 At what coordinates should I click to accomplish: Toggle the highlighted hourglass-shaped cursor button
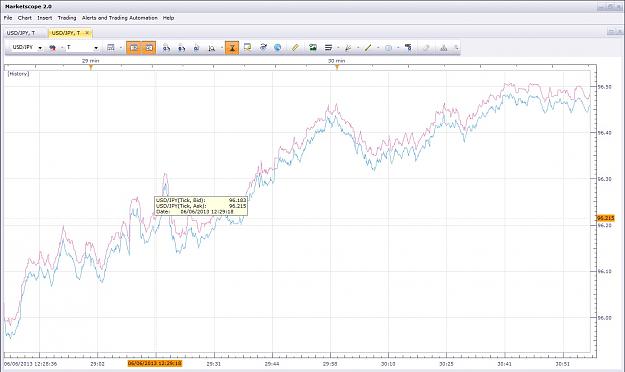[x=232, y=48]
